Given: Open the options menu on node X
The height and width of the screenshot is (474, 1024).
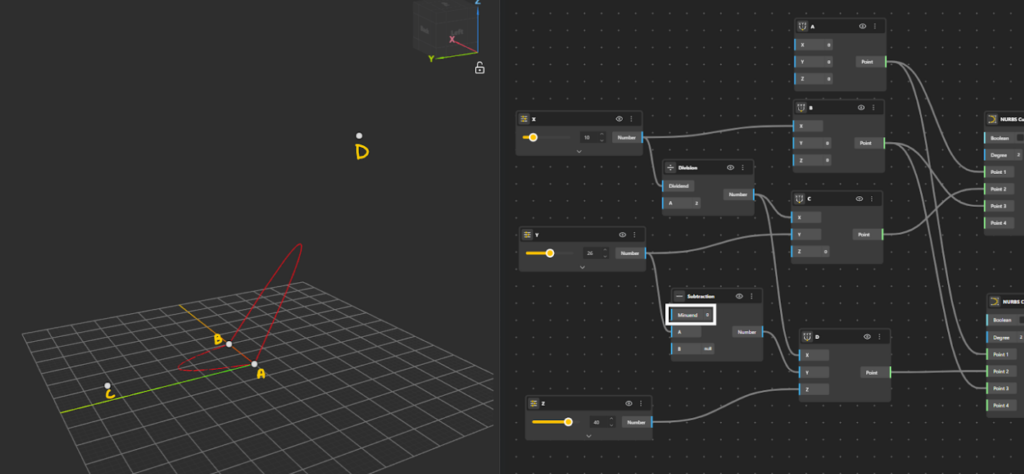Looking at the screenshot, I should [x=631, y=119].
